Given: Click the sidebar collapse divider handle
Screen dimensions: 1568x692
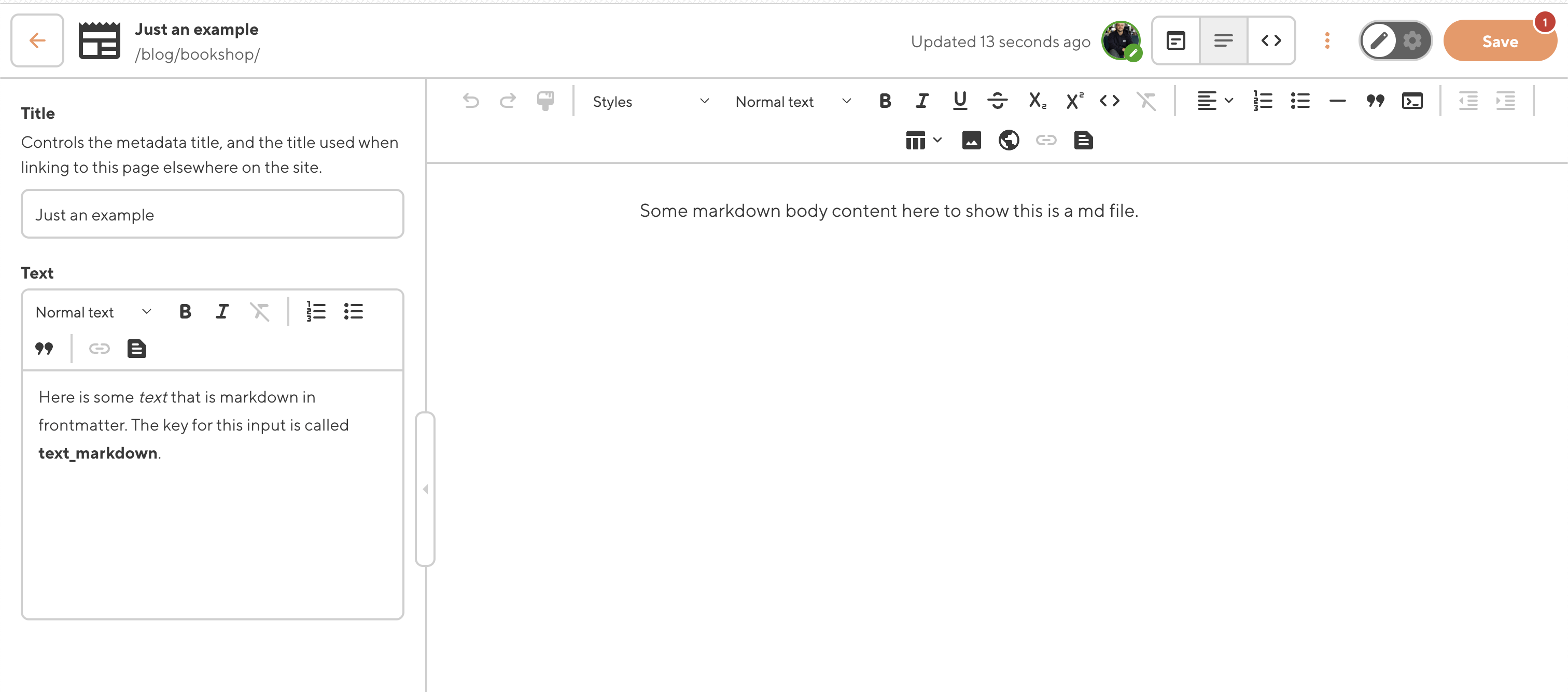Looking at the screenshot, I should click(425, 489).
